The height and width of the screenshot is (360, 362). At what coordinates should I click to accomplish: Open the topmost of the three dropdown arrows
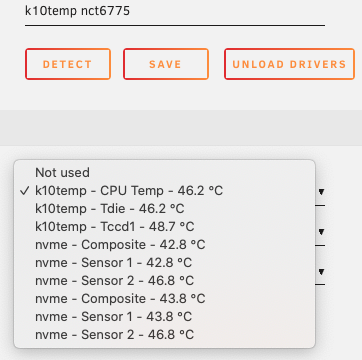coord(321,192)
